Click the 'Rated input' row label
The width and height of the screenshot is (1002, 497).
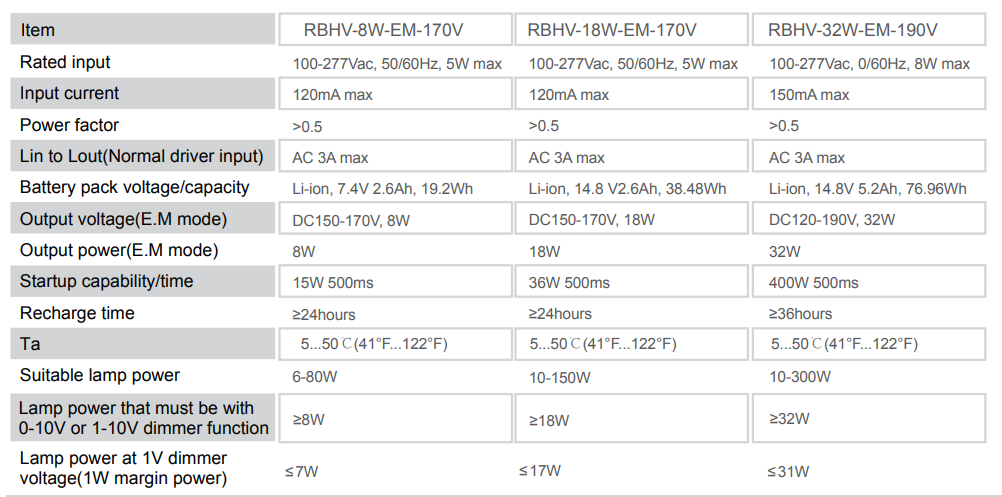point(65,62)
